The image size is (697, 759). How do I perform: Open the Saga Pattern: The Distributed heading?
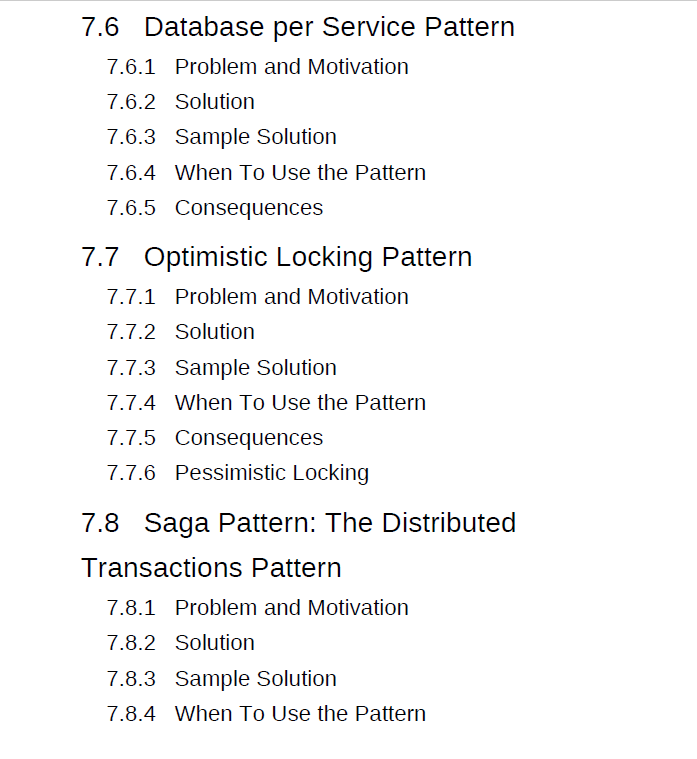click(x=329, y=523)
